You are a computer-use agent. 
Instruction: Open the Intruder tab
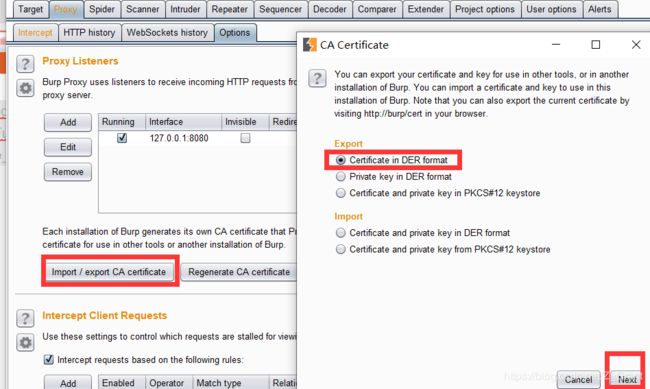click(185, 9)
